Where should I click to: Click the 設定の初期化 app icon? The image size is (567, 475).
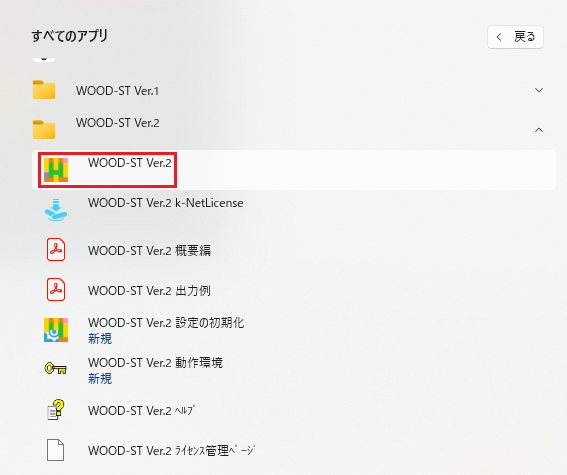pyautogui.click(x=56, y=330)
